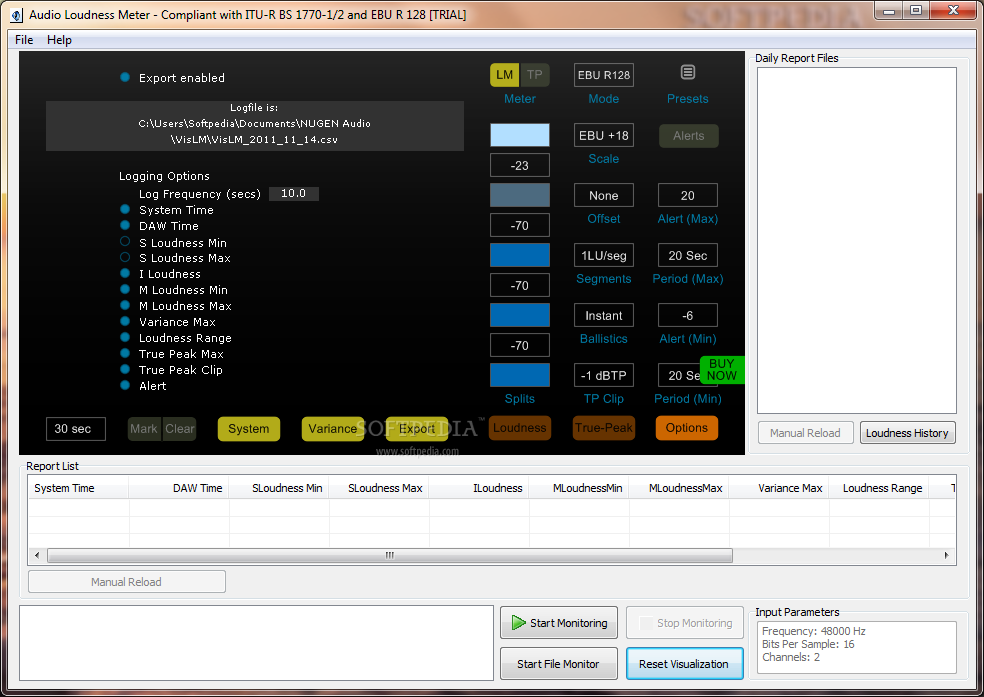
Task: Show the Variance panel
Action: [x=333, y=428]
